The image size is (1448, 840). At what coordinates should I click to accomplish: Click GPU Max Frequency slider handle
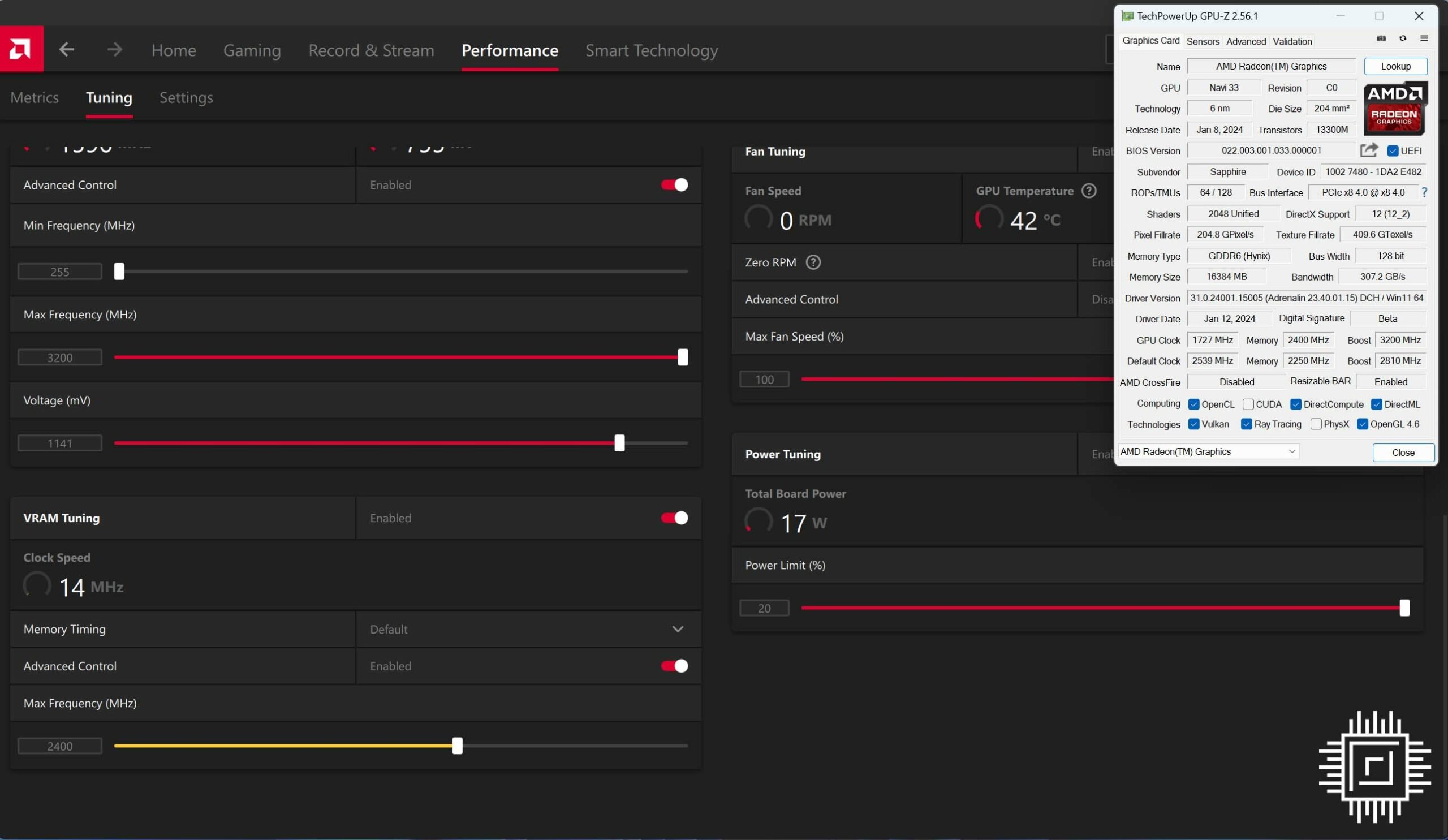coord(683,357)
